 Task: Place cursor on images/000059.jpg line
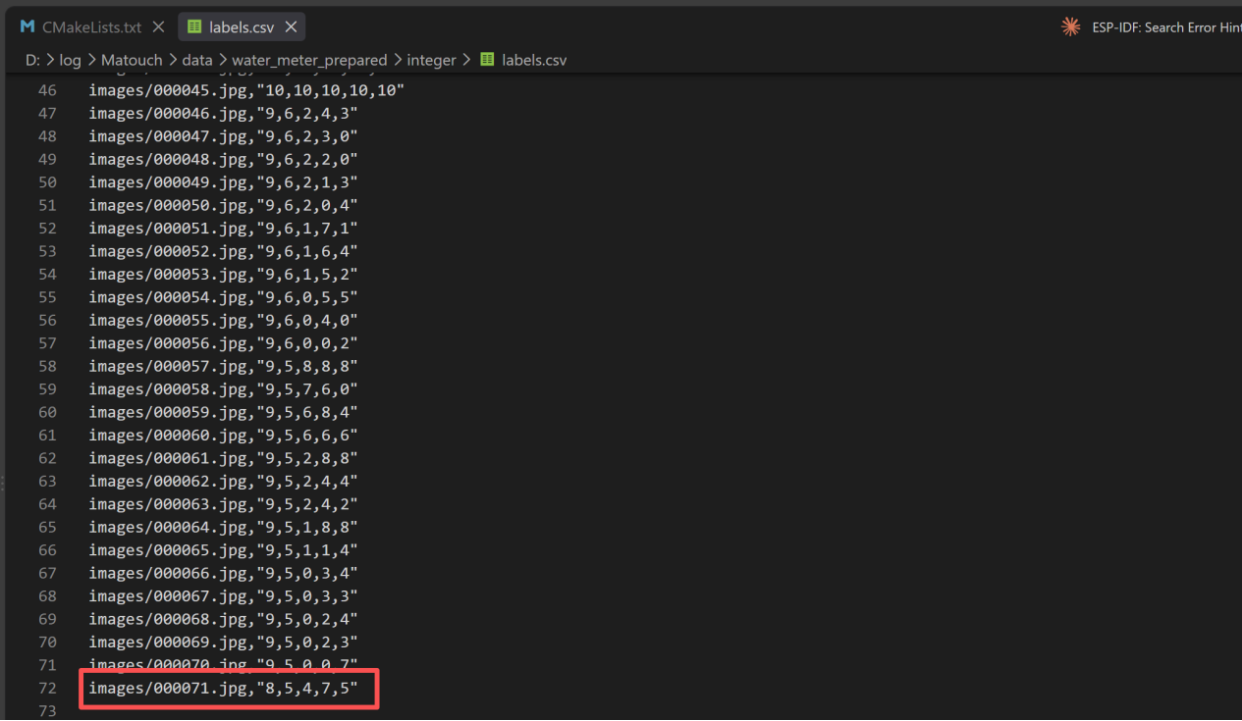click(223, 412)
